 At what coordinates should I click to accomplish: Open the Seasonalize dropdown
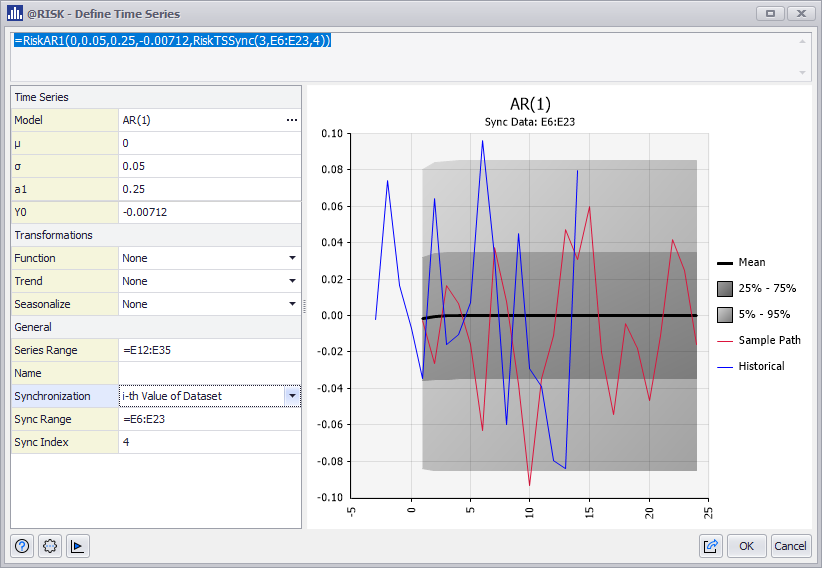point(291,304)
